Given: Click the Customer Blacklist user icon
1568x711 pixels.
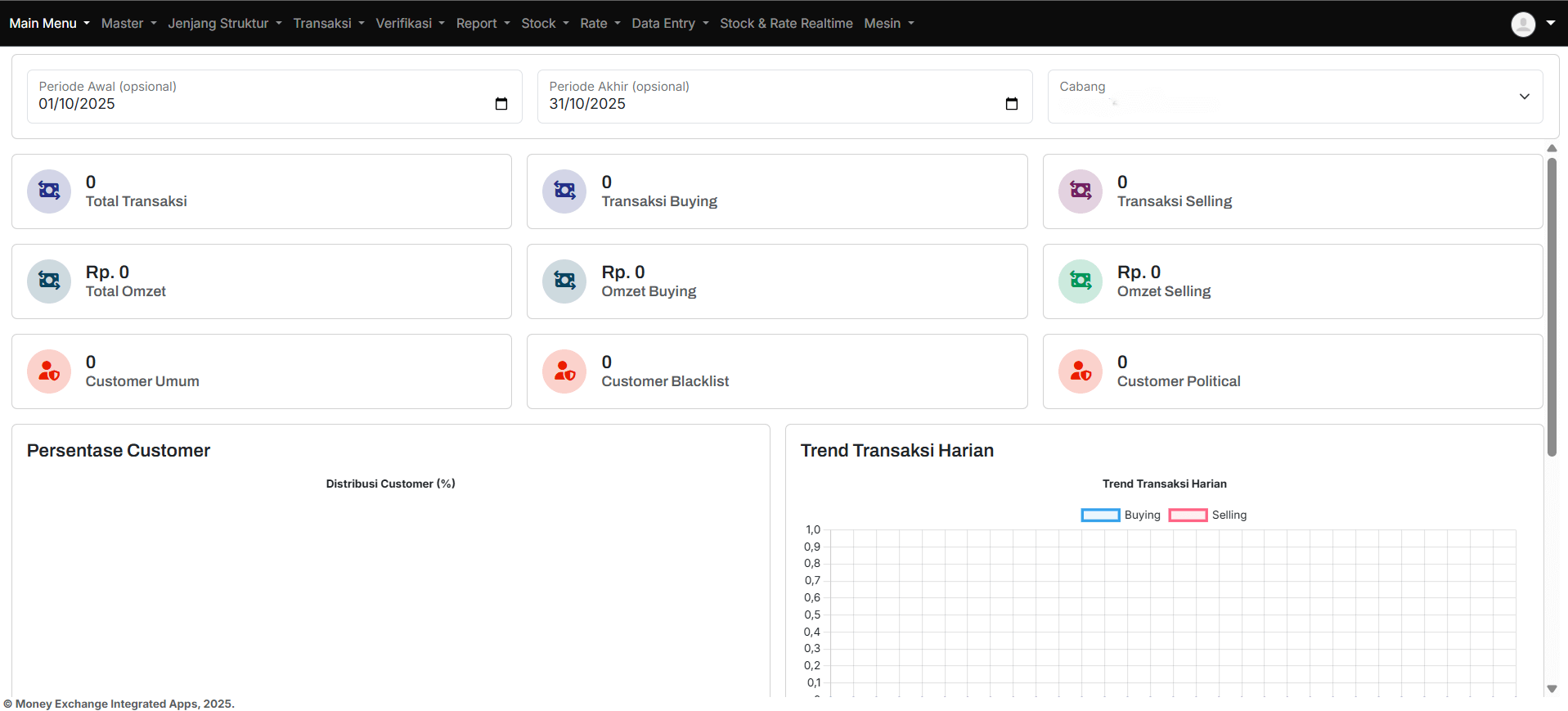Looking at the screenshot, I should [564, 371].
